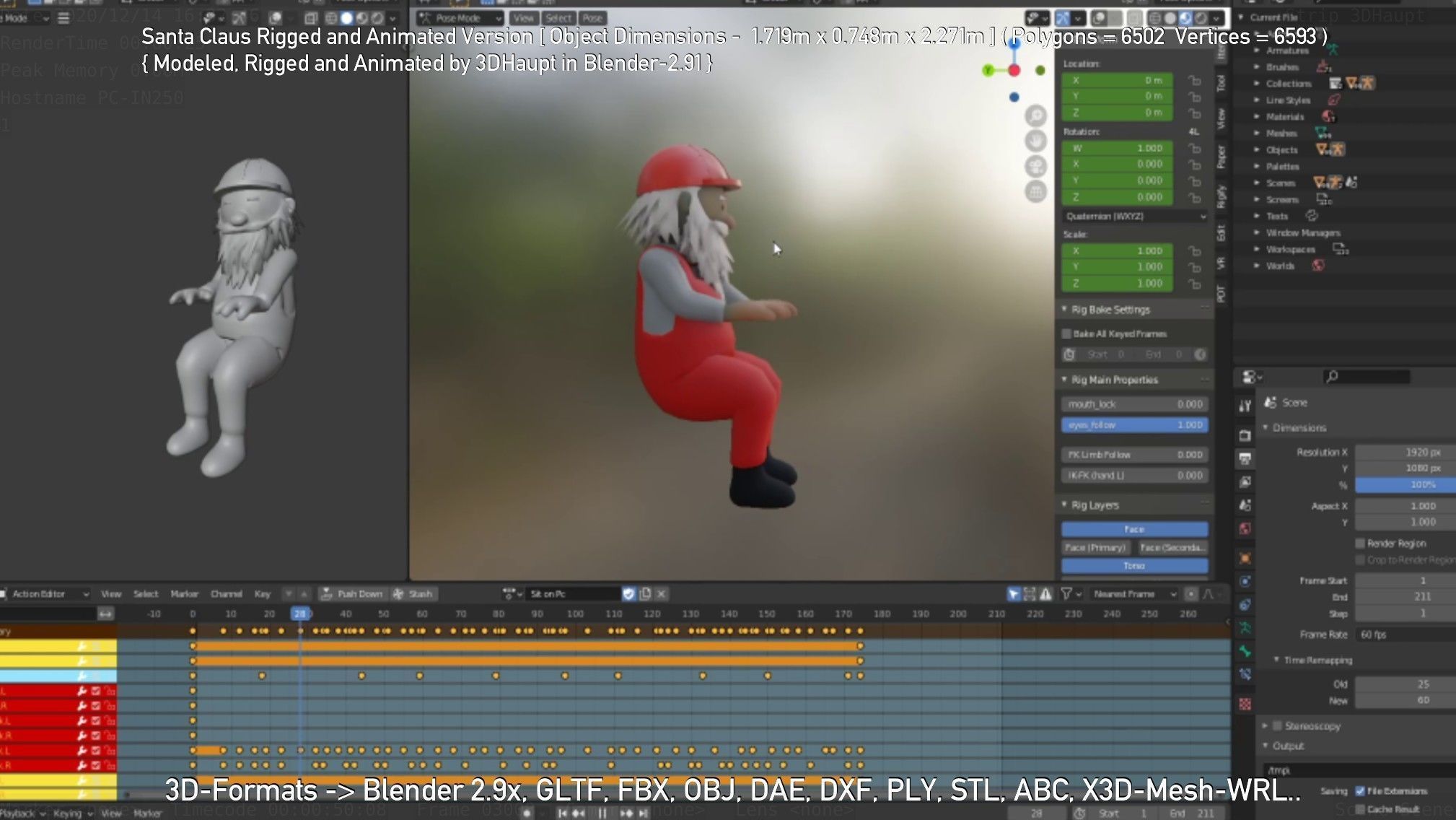Toggle the Stereoscopy checkbox
Viewport: 1456px width, 820px height.
pos(1277,725)
